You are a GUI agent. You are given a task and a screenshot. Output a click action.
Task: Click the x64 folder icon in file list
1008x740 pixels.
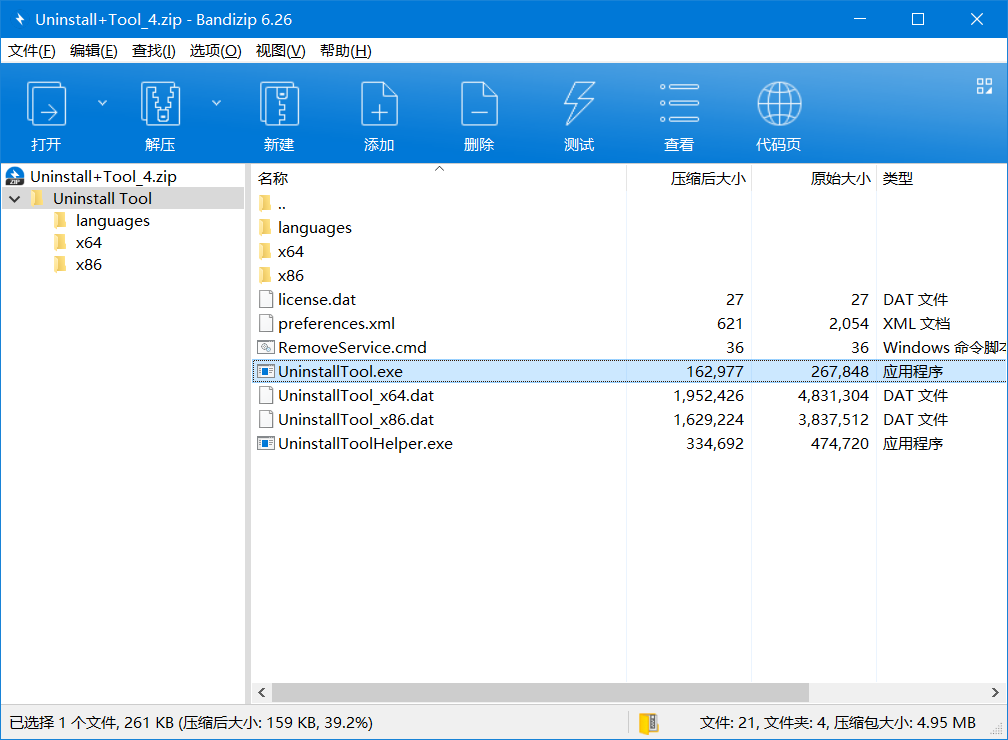tap(265, 251)
